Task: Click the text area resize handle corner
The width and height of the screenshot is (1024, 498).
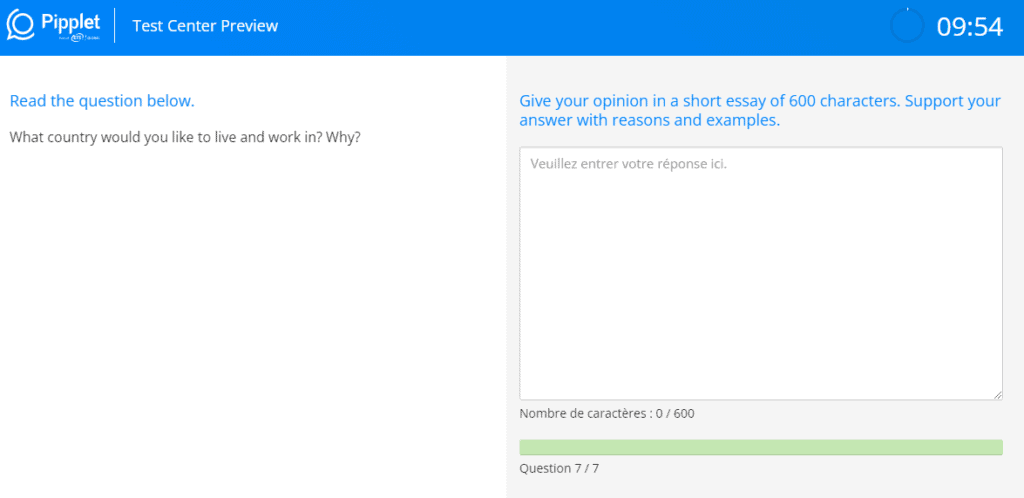Action: pyautogui.click(x=998, y=396)
